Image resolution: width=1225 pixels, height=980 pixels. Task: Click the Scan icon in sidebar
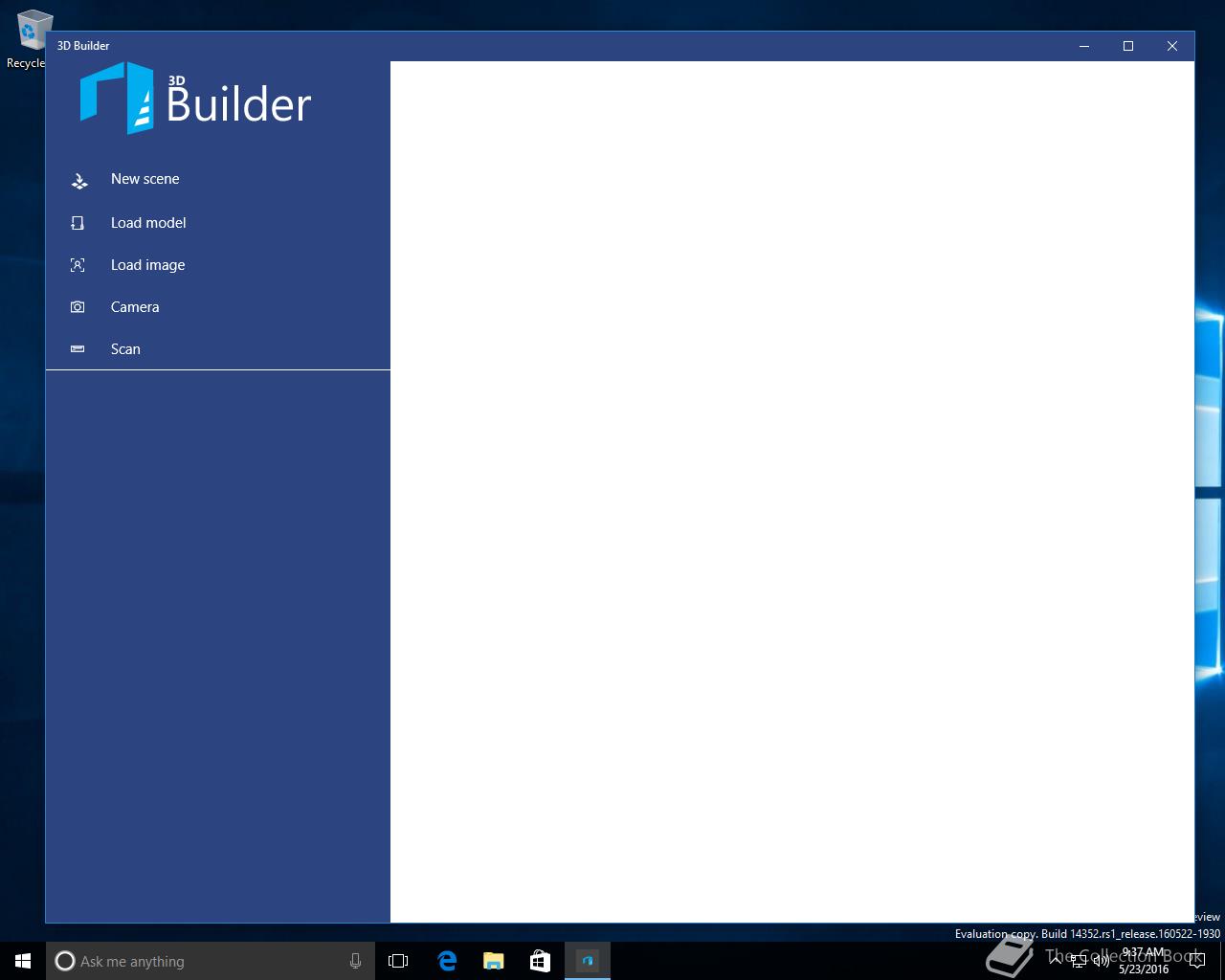tap(78, 349)
